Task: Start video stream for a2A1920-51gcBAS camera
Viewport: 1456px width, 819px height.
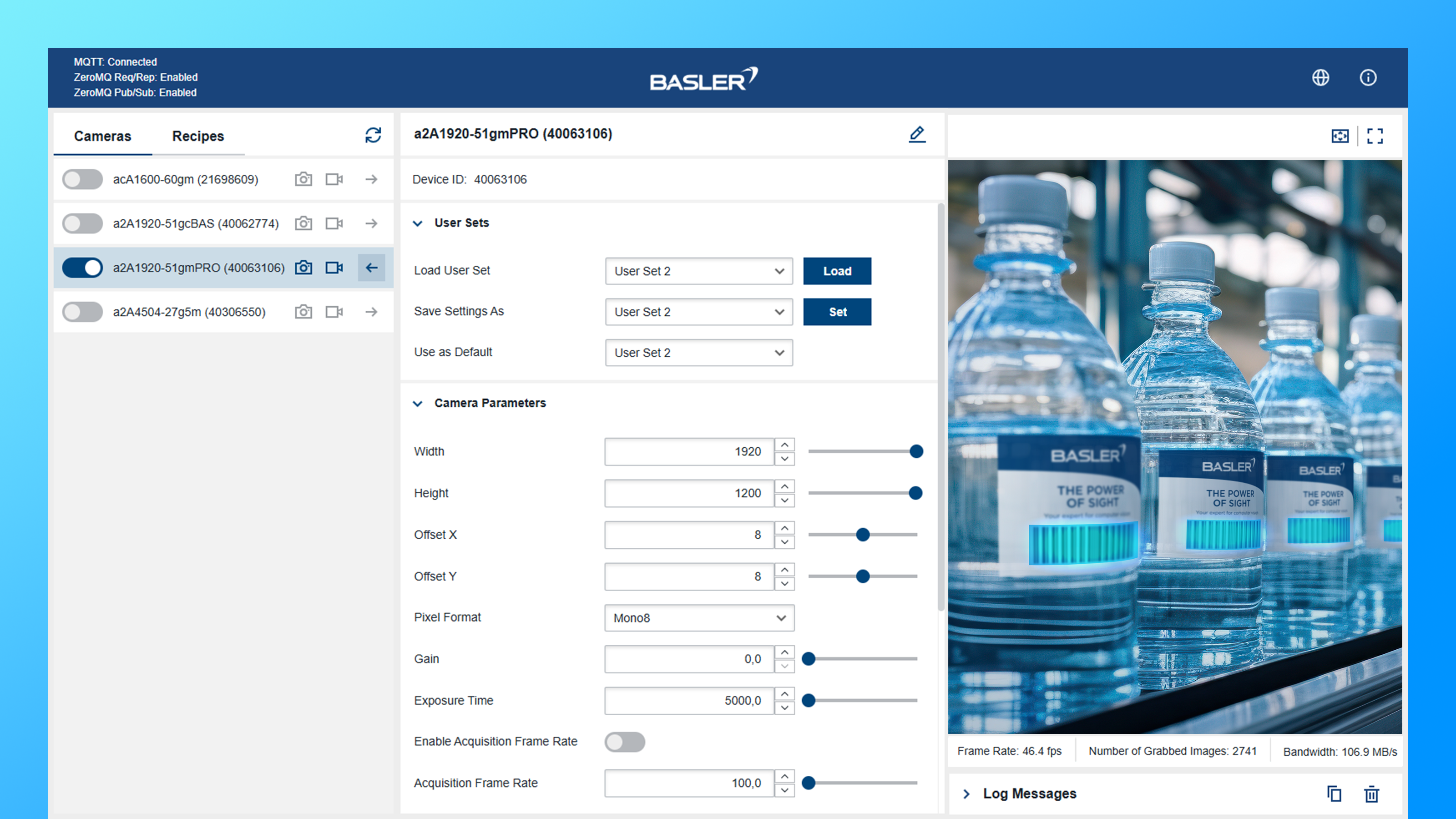Action: pos(334,223)
